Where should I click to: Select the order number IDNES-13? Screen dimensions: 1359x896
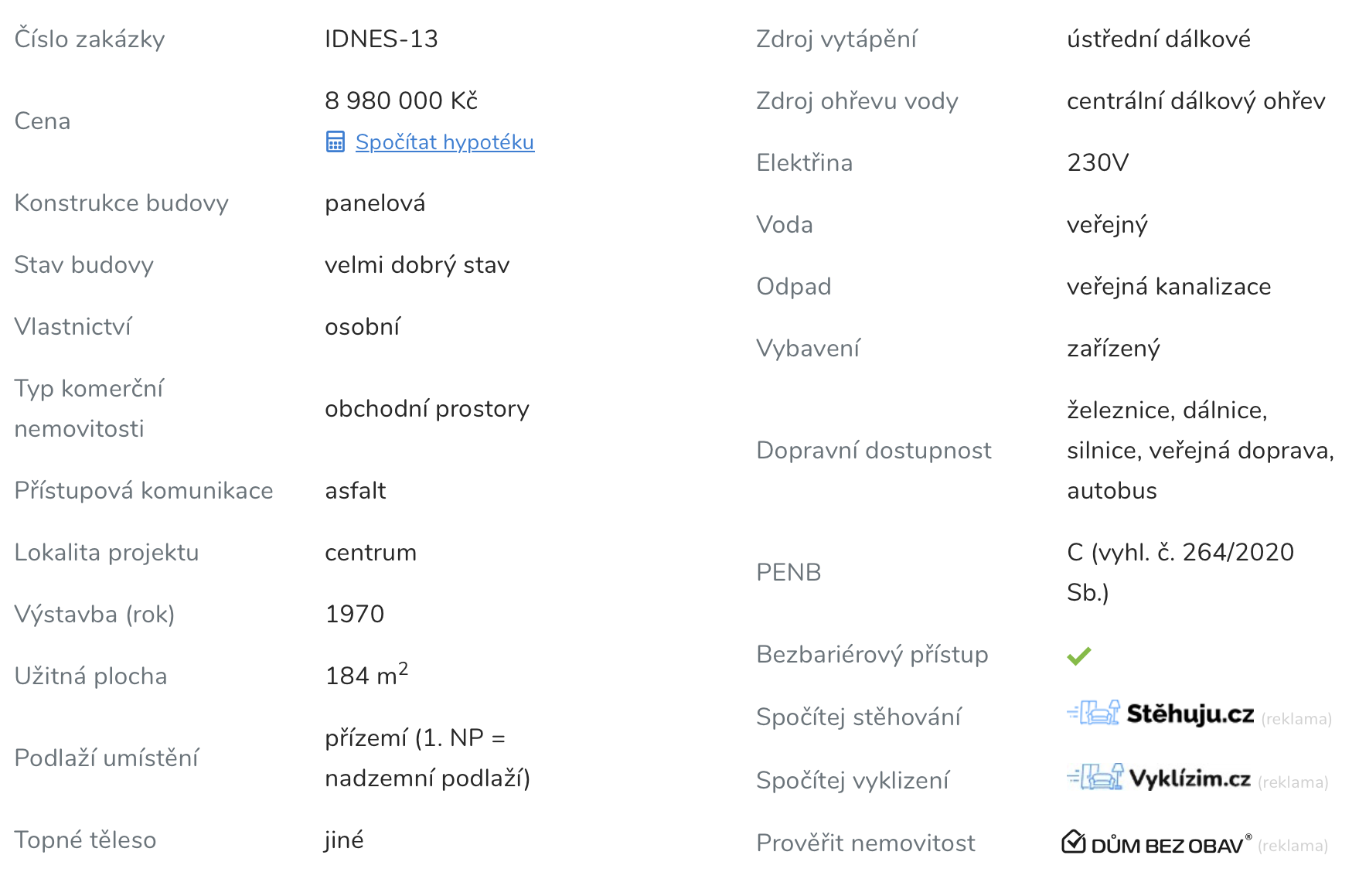[x=381, y=39]
